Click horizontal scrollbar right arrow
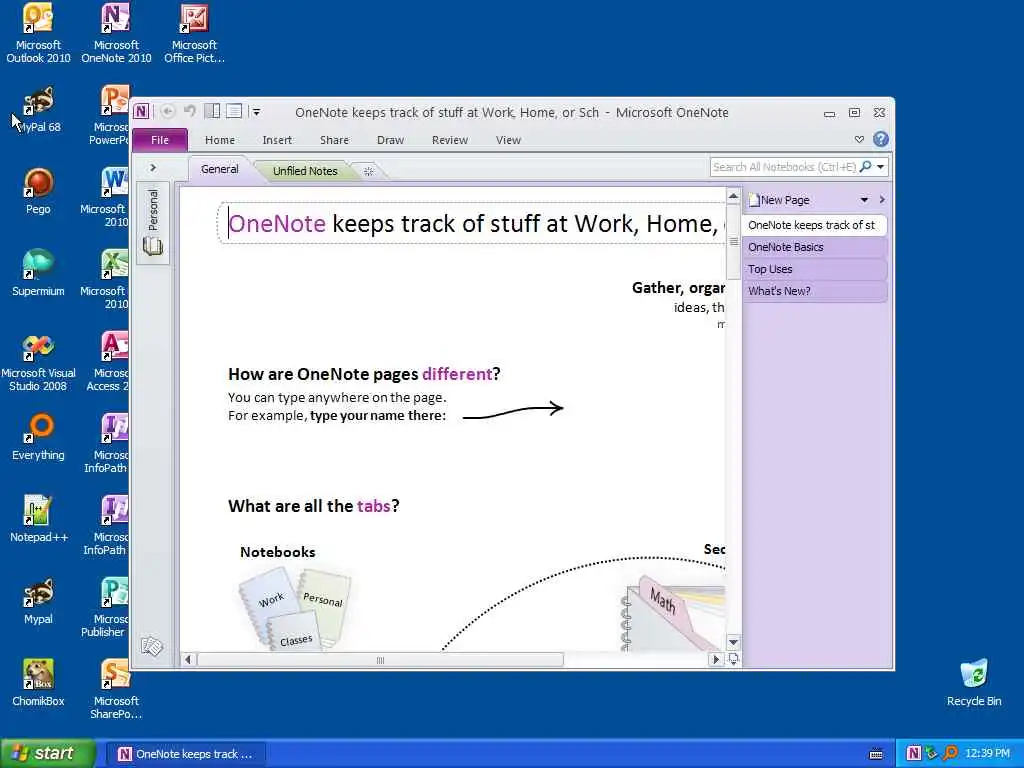Viewport: 1024px width, 768px height. tap(716, 660)
